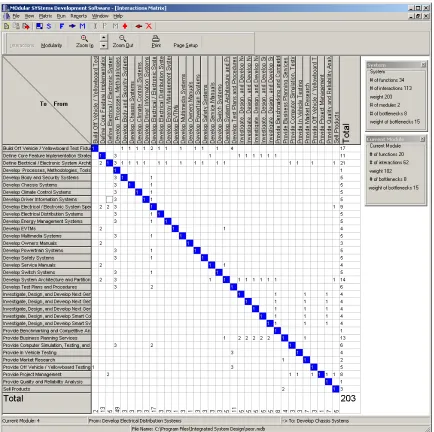The height and width of the screenshot is (432, 434).
Task: Click the blue diagonal cell in Sell Products row
Action: [336, 389]
